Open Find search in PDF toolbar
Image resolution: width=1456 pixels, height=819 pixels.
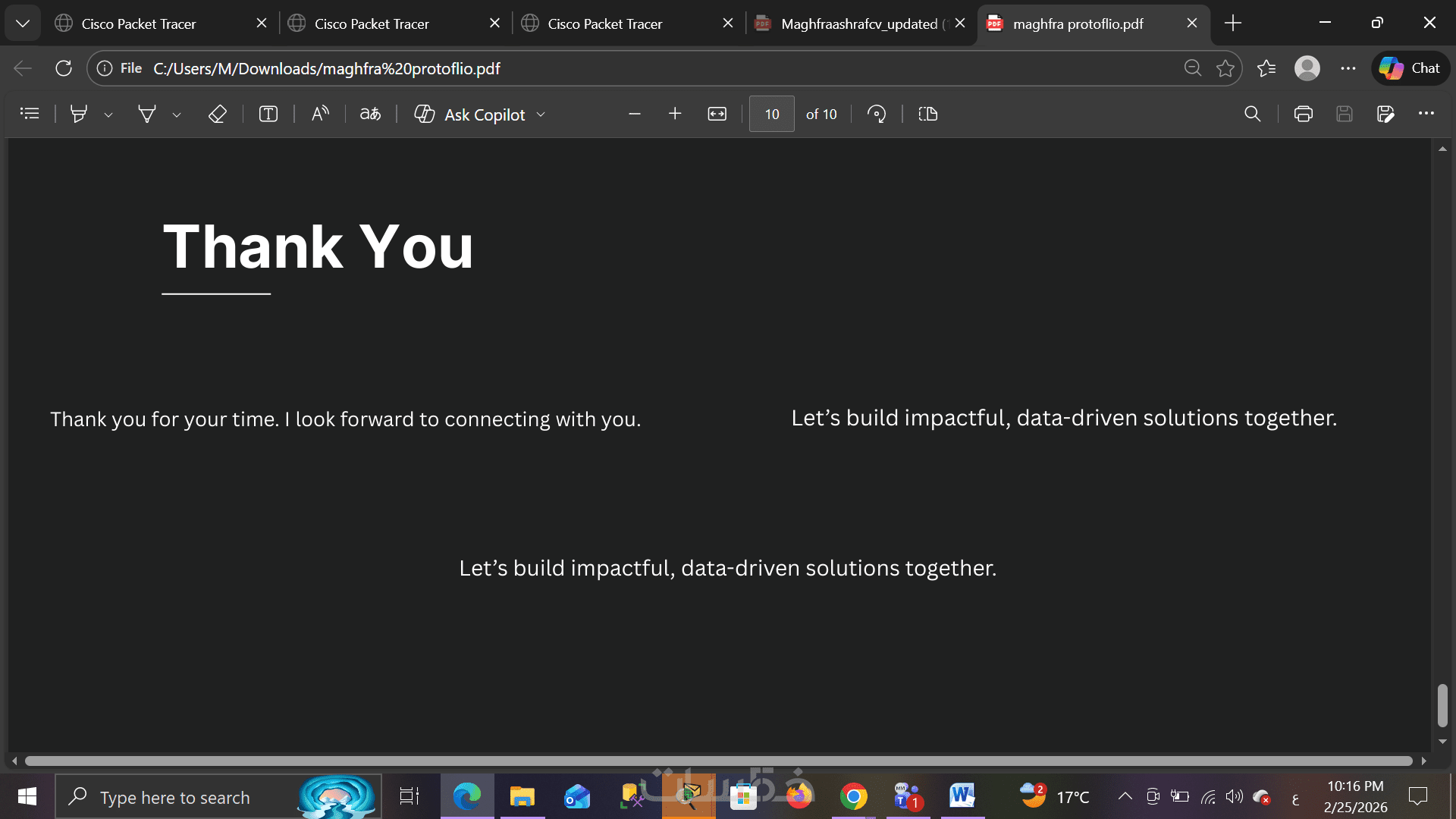coord(1252,114)
